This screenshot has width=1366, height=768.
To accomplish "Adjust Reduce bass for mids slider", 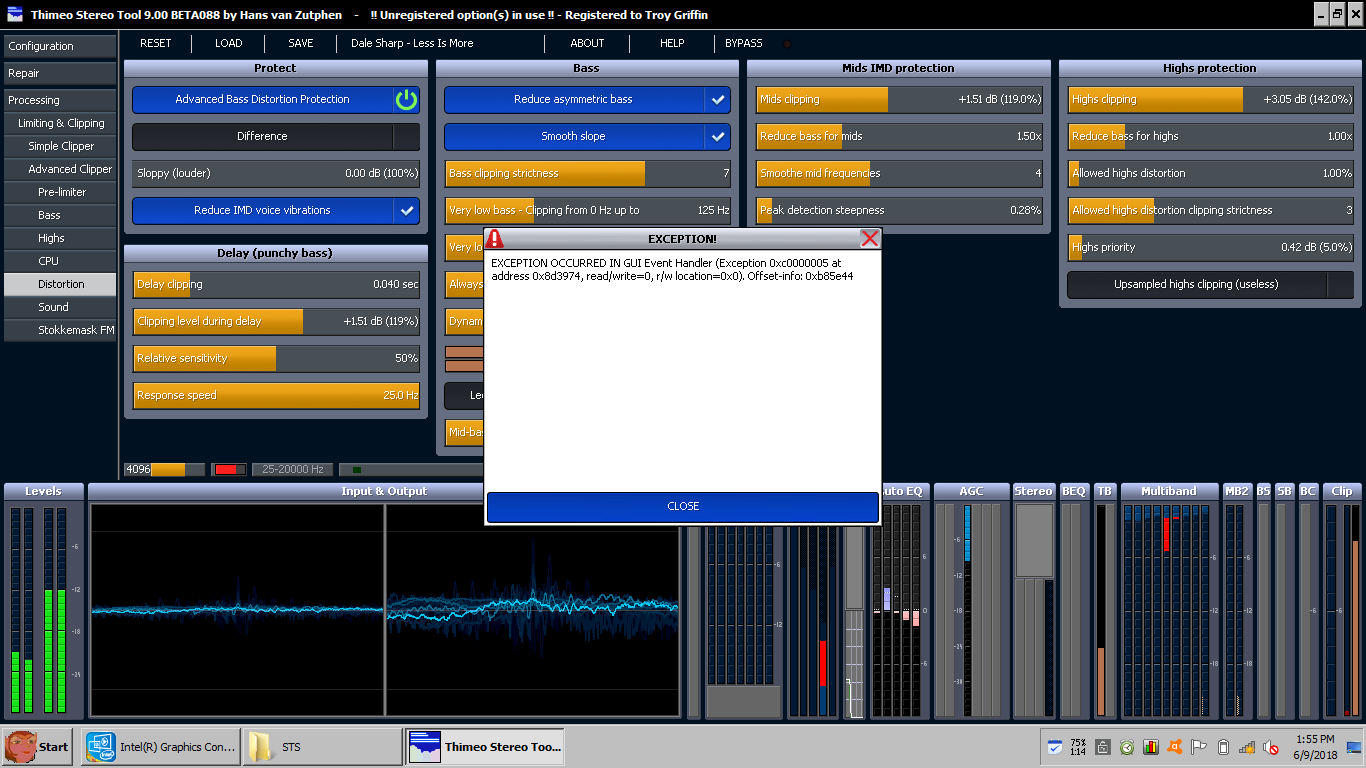I will point(899,136).
